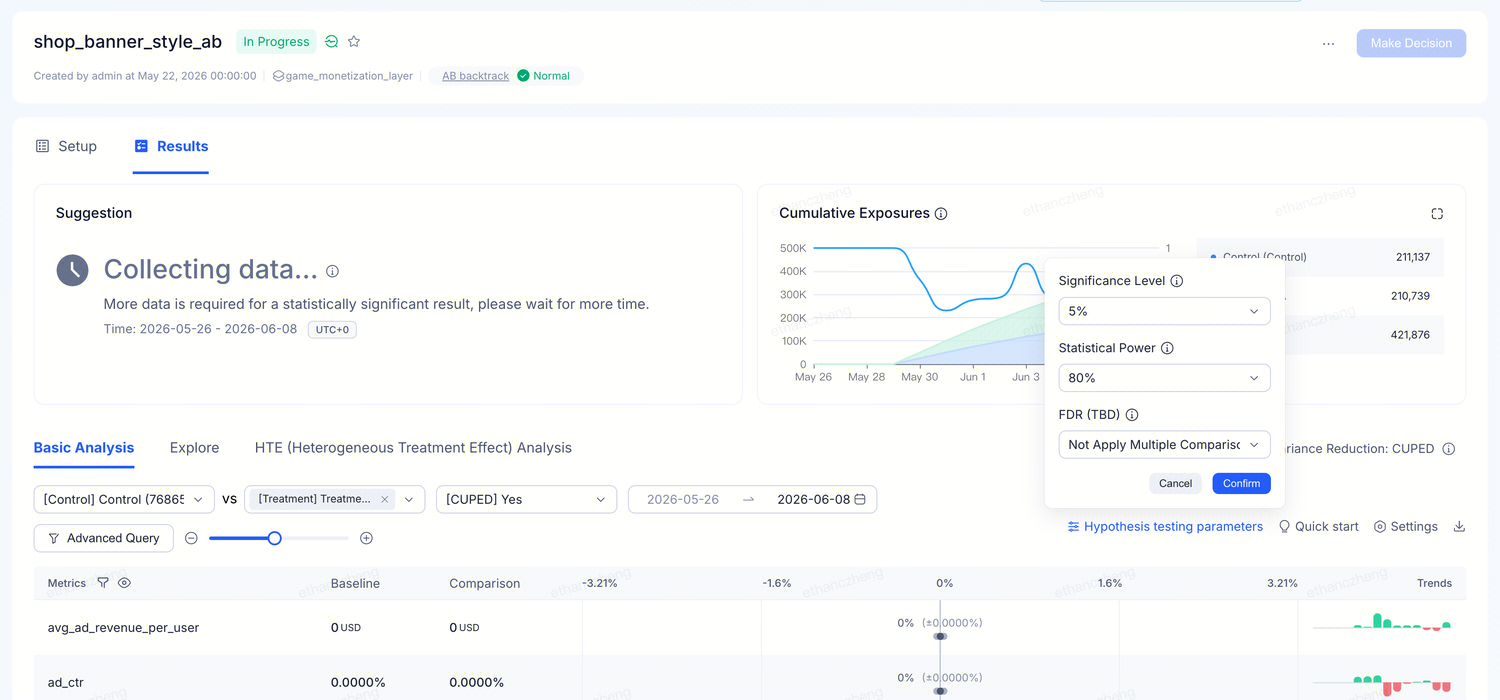Open the CUPED Yes dropdown
This screenshot has width=1500, height=700.
(x=526, y=499)
